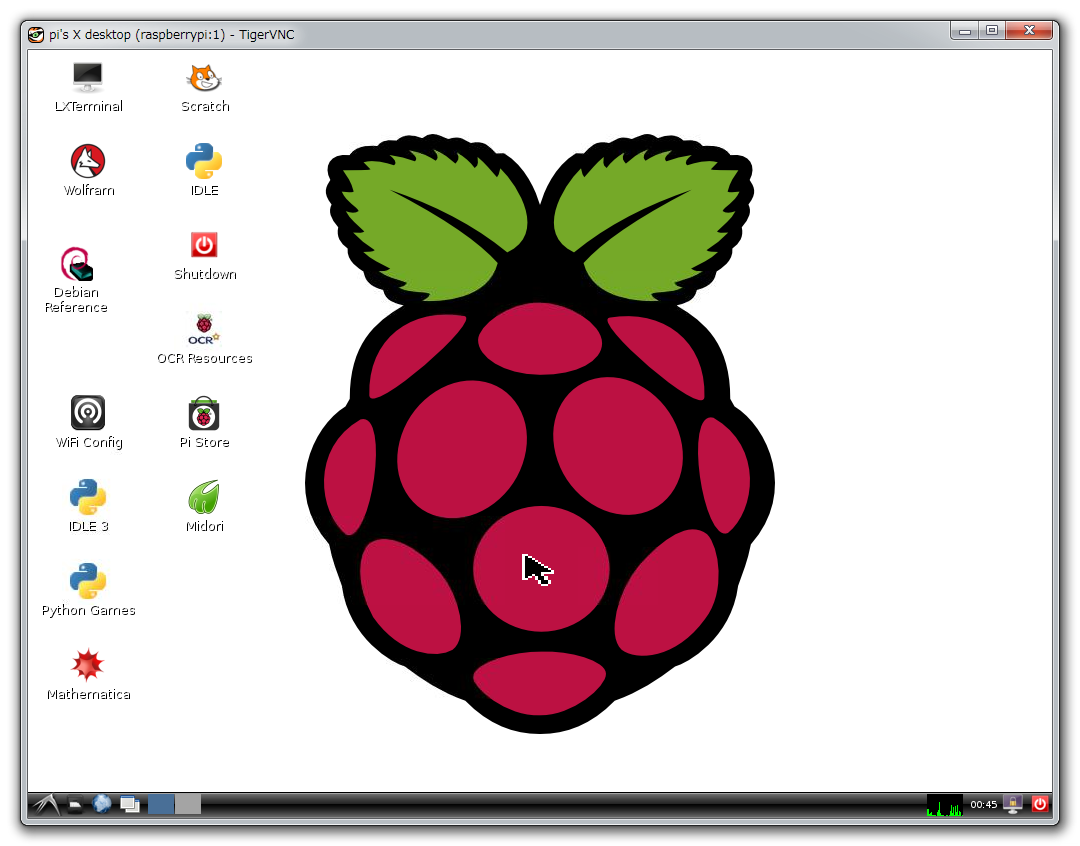Viewport: 1080px width, 846px height.
Task: Switch to the second (grey) workspace
Action: pos(188,804)
